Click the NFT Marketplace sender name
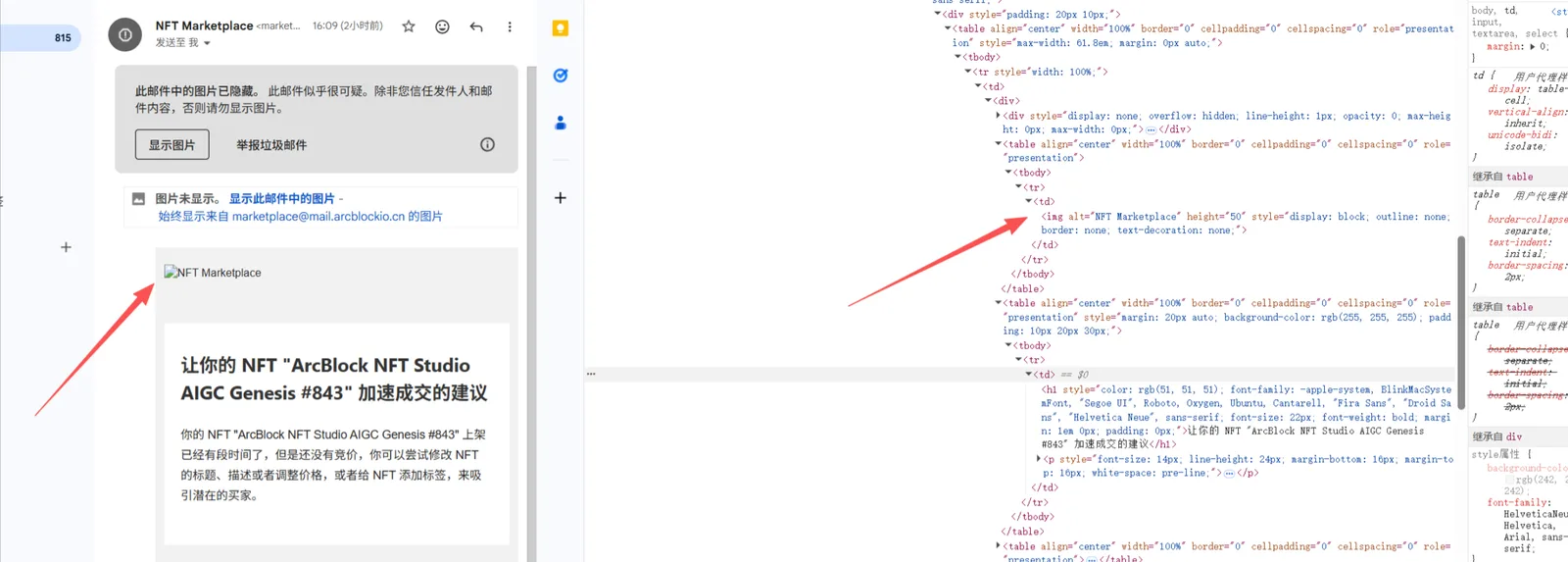Image resolution: width=1568 pixels, height=562 pixels. click(x=204, y=26)
